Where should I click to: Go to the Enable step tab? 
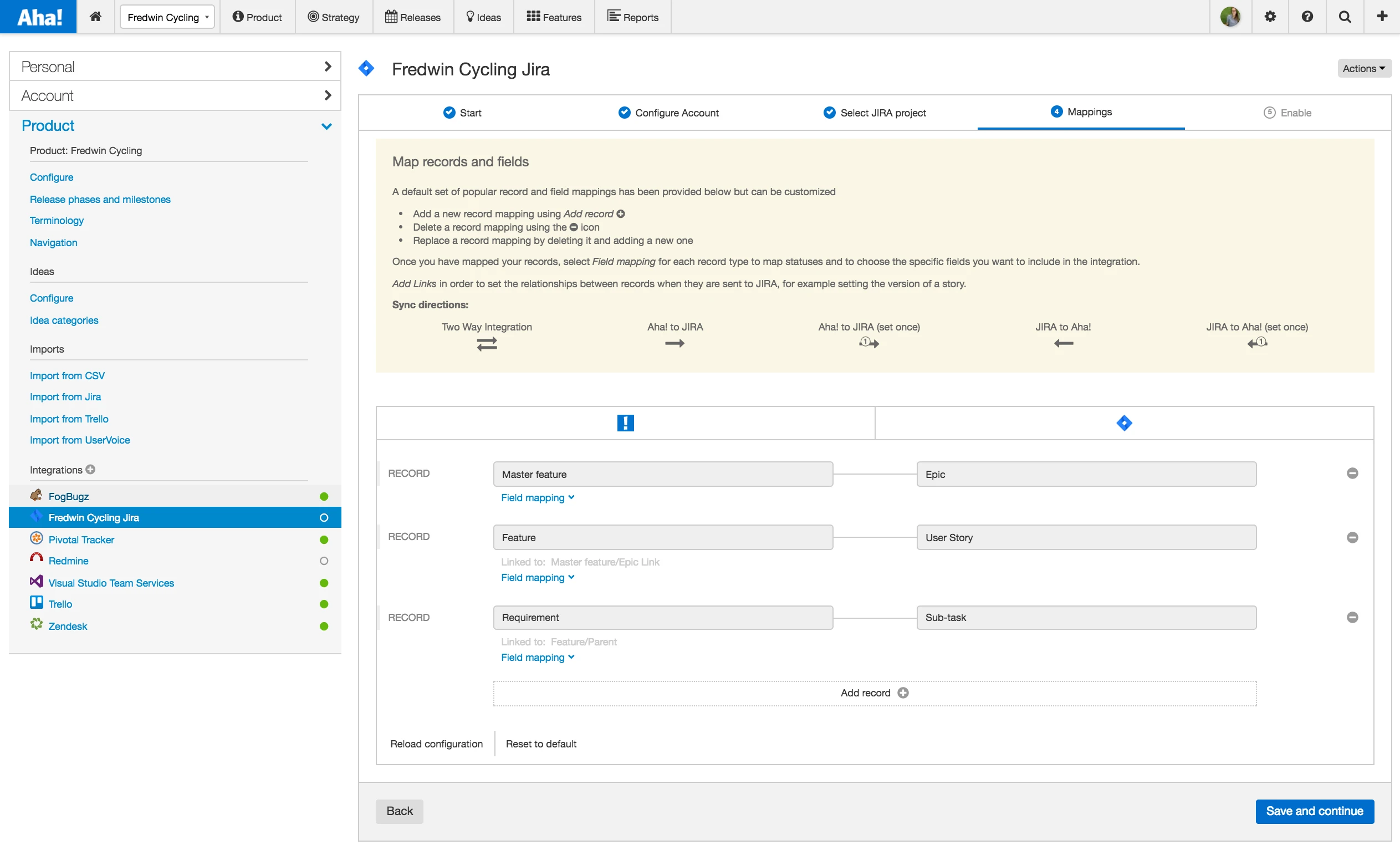pyautogui.click(x=1287, y=113)
